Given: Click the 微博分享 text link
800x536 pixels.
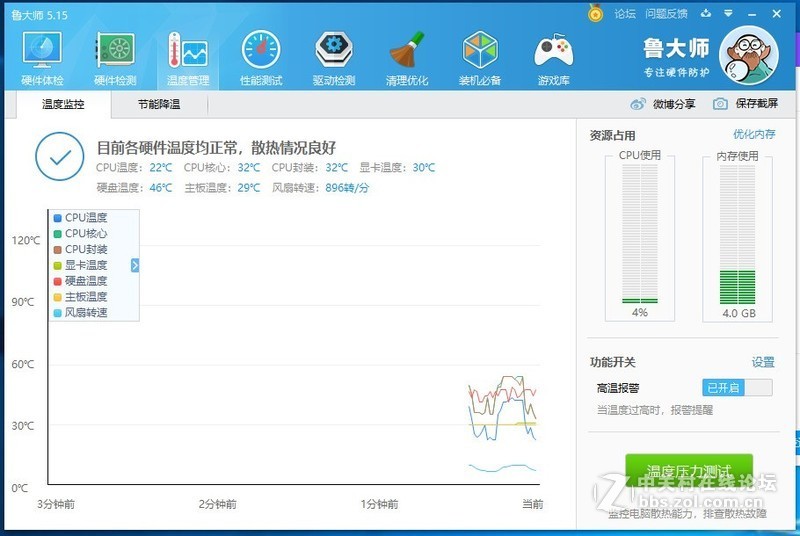Looking at the screenshot, I should tap(674, 104).
